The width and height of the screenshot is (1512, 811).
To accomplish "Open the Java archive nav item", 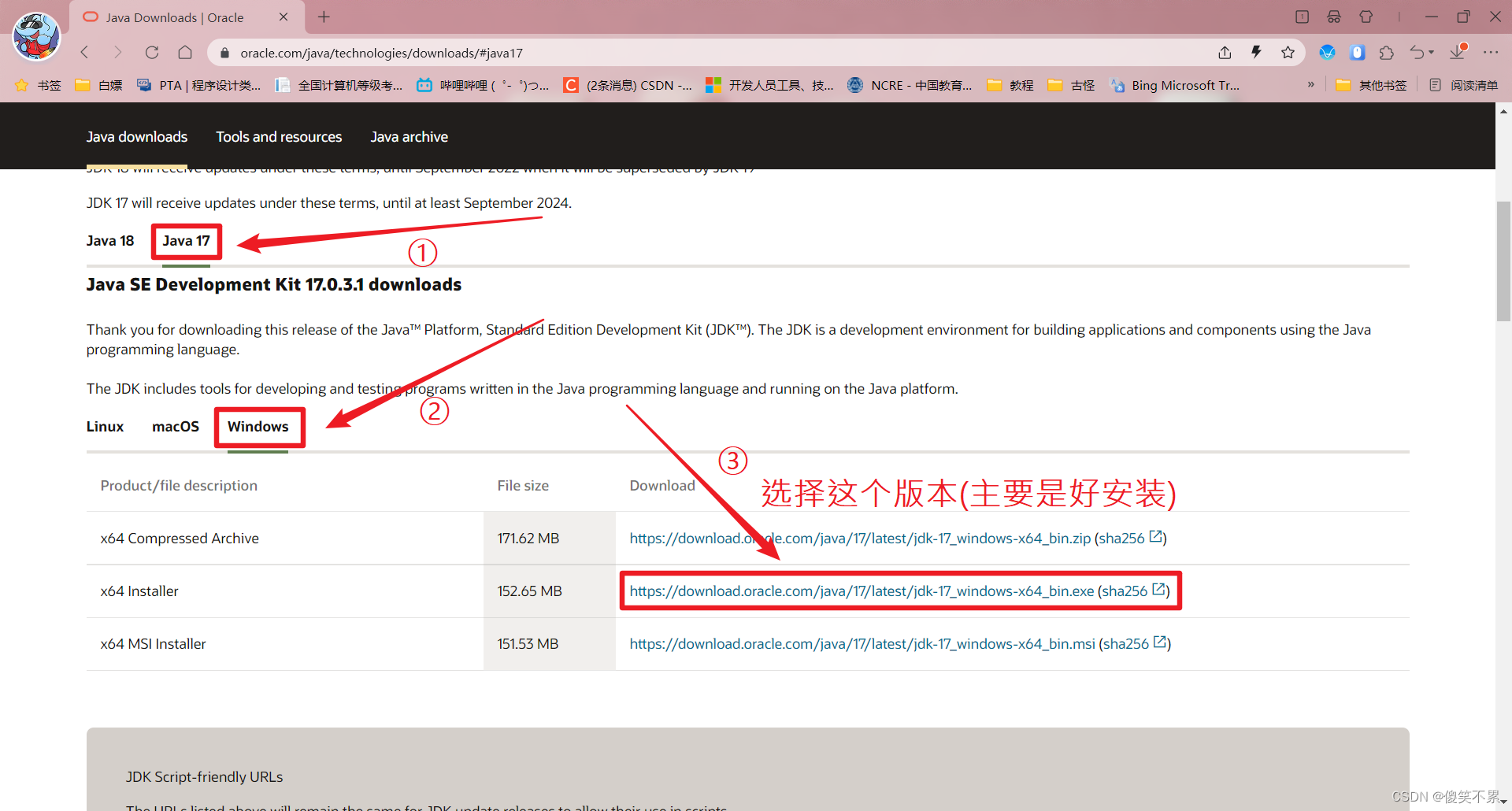I will [409, 137].
